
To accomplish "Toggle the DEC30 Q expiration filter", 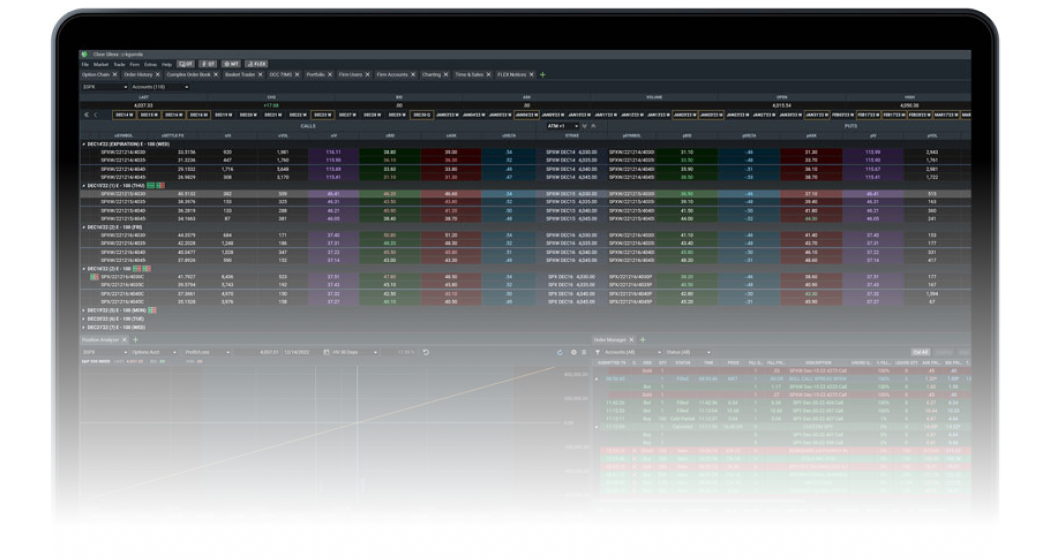I will click(420, 116).
